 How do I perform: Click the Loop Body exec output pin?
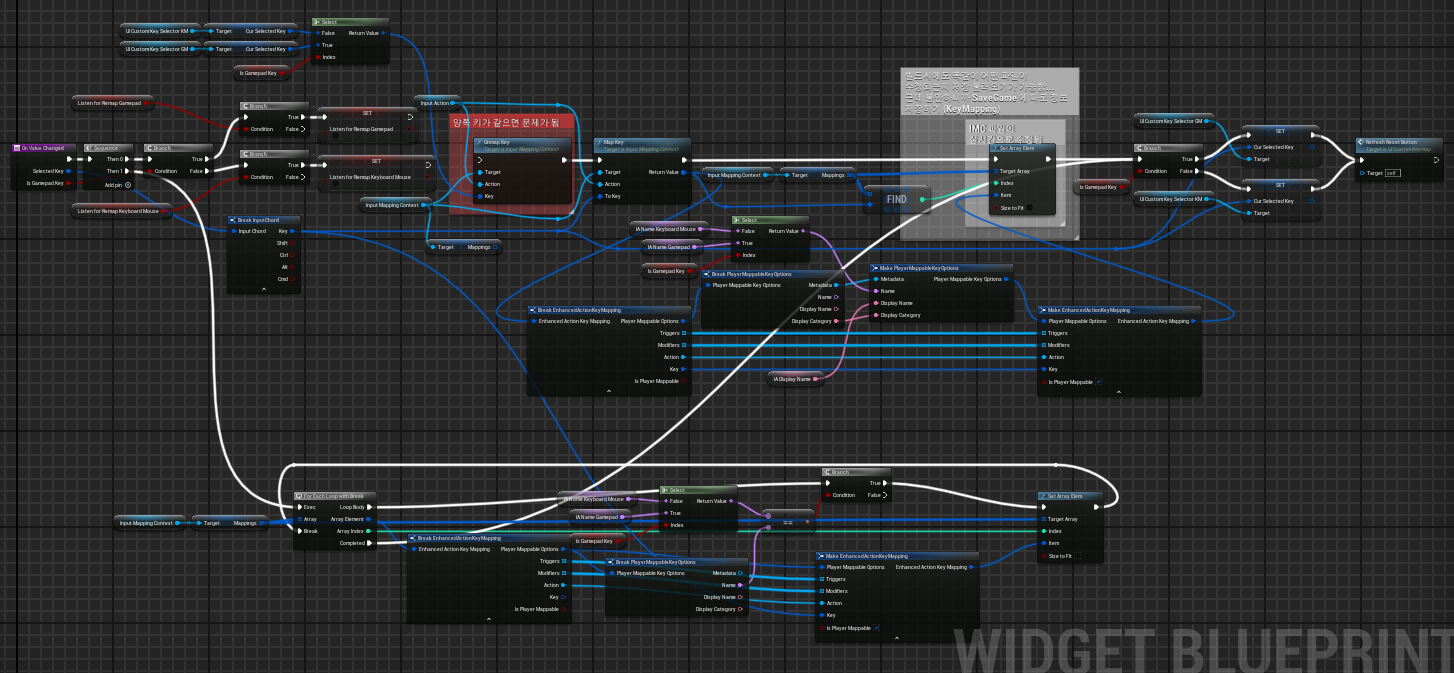370,507
